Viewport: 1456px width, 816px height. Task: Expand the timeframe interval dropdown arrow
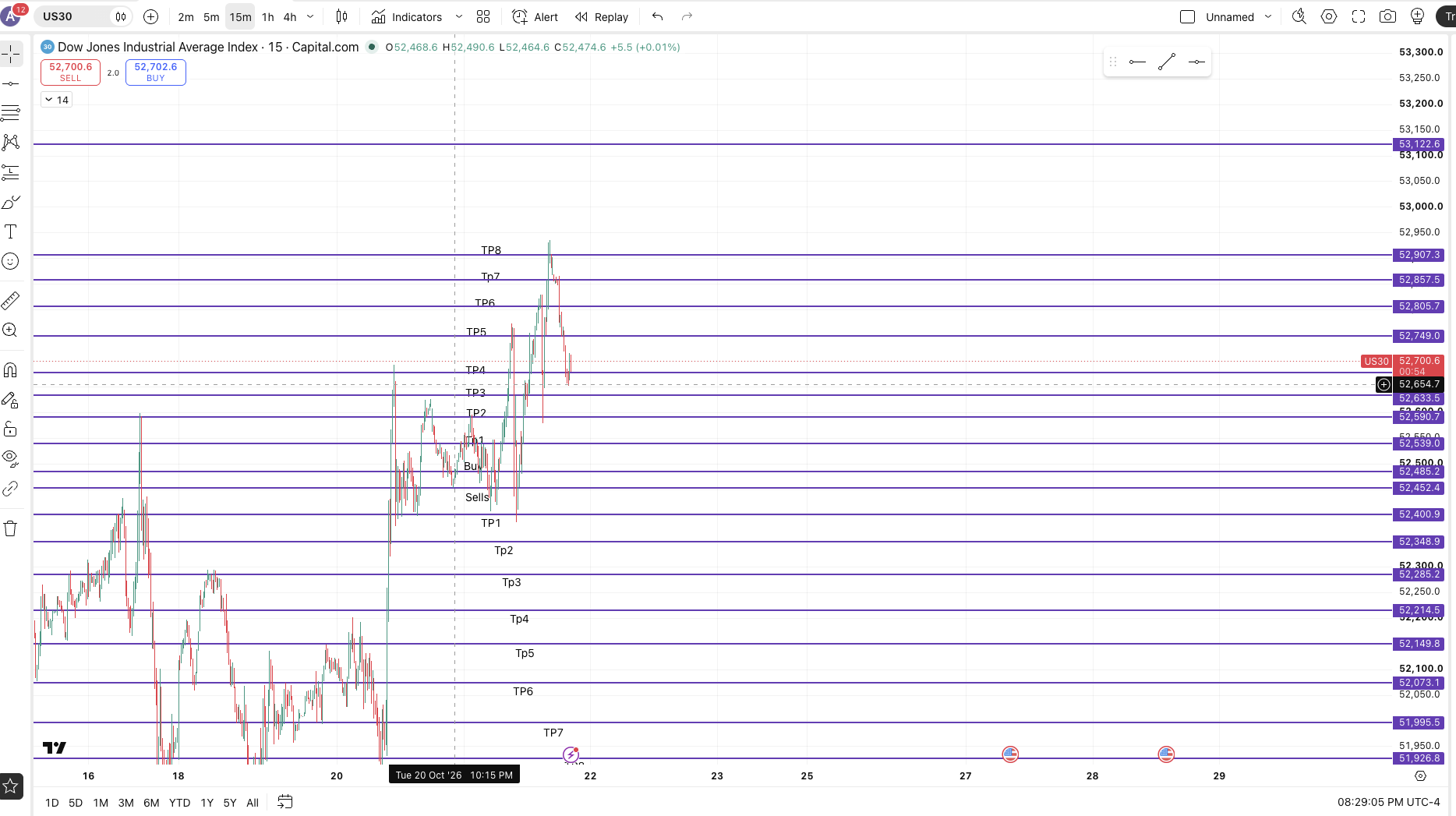[x=310, y=16]
